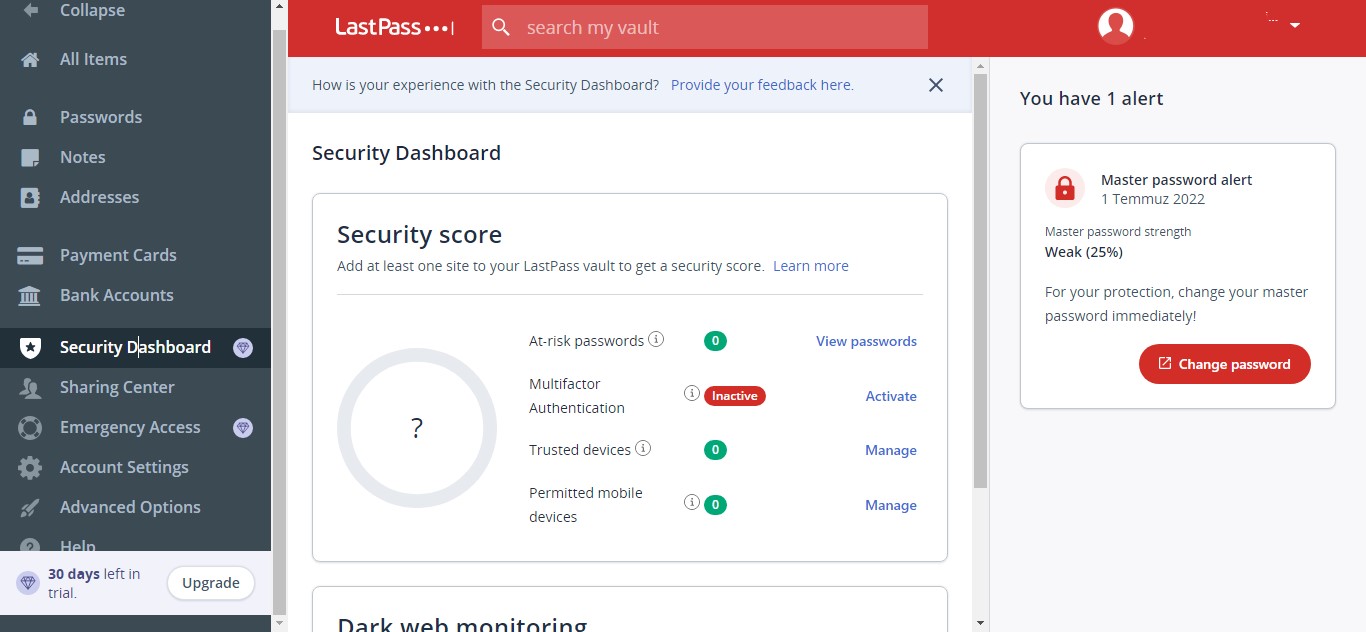This screenshot has width=1366, height=632.
Task: Click the main content vertical scrollbar
Action: [x=981, y=280]
